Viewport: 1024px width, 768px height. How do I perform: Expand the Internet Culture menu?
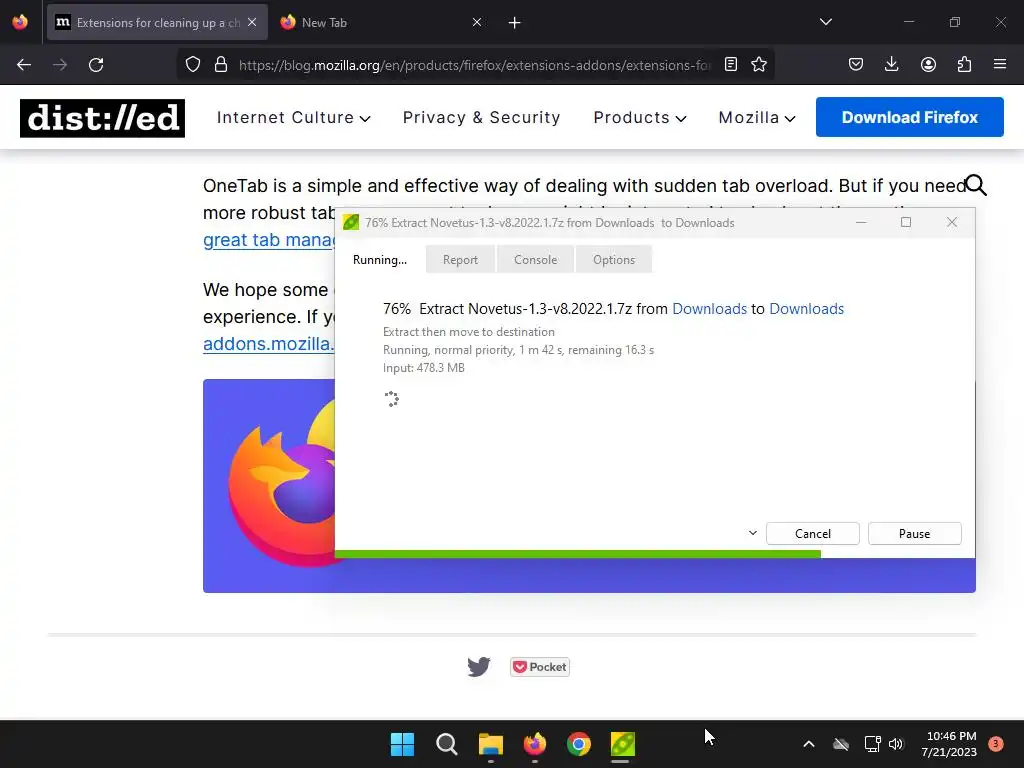(294, 118)
